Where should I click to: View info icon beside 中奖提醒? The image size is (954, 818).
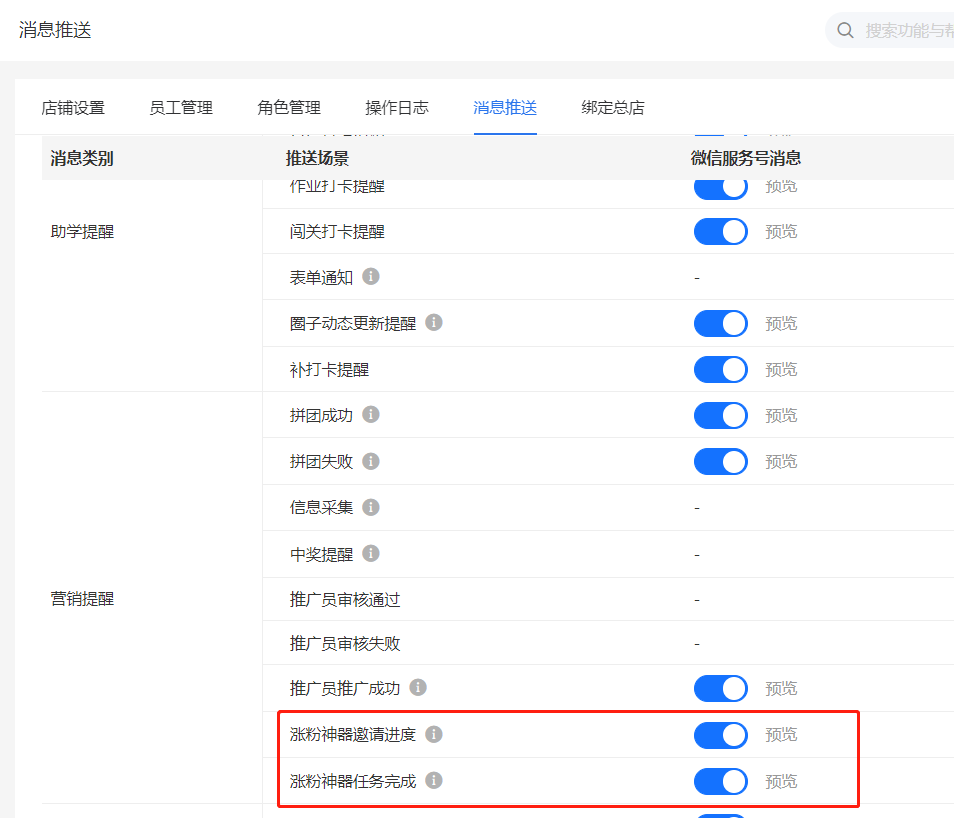click(371, 554)
